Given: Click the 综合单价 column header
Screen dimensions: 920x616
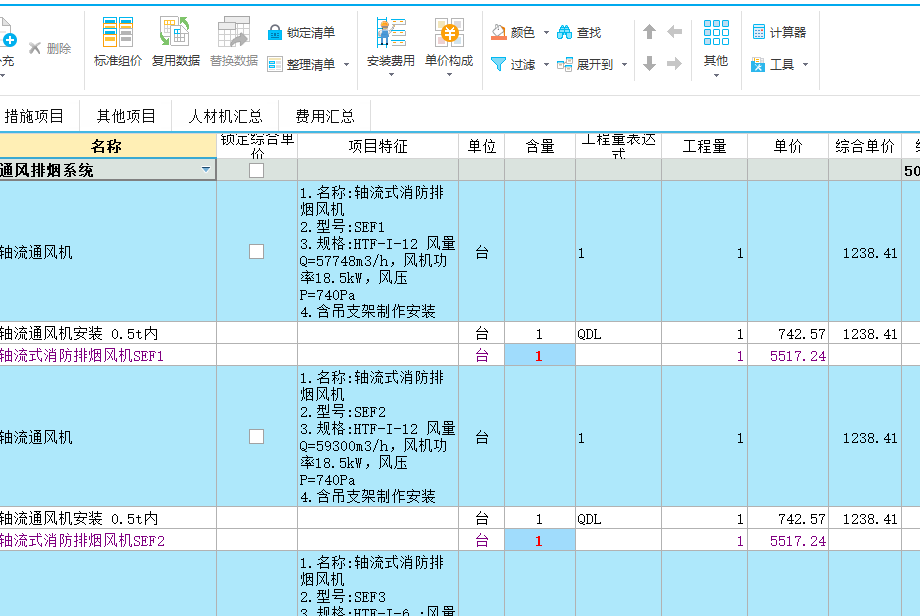Looking at the screenshot, I should pos(865,146).
